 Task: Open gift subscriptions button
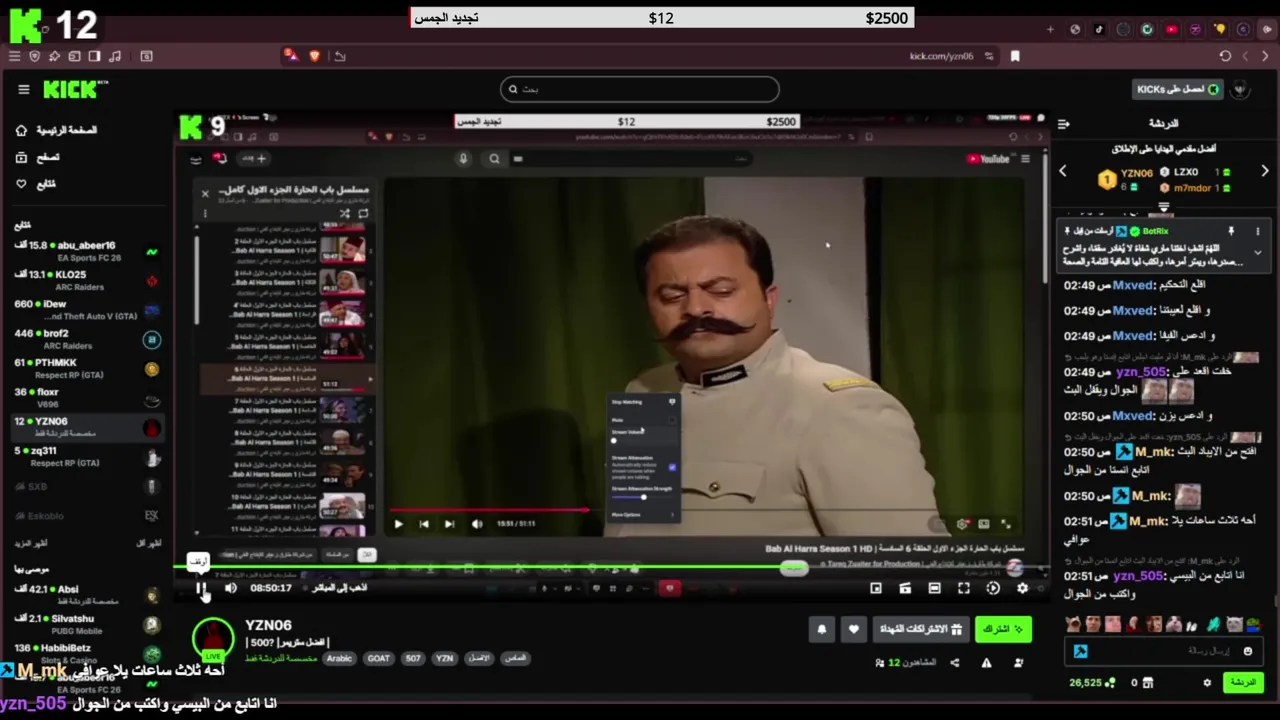(920, 629)
